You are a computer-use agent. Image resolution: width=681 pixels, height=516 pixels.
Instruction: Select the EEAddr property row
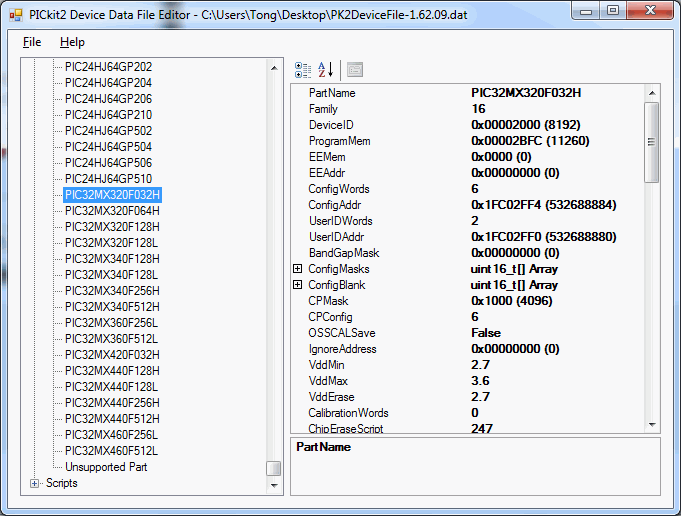pos(468,173)
